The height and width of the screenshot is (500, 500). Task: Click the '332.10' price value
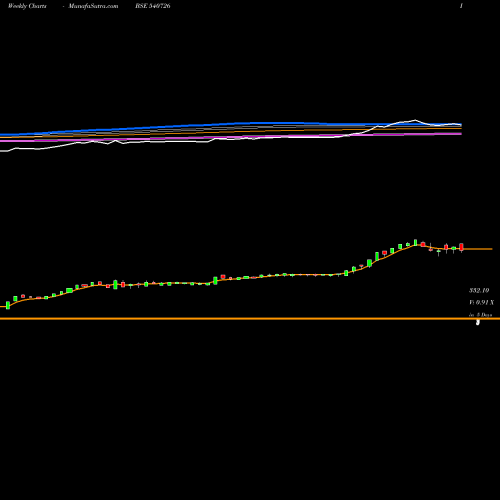pos(479,290)
